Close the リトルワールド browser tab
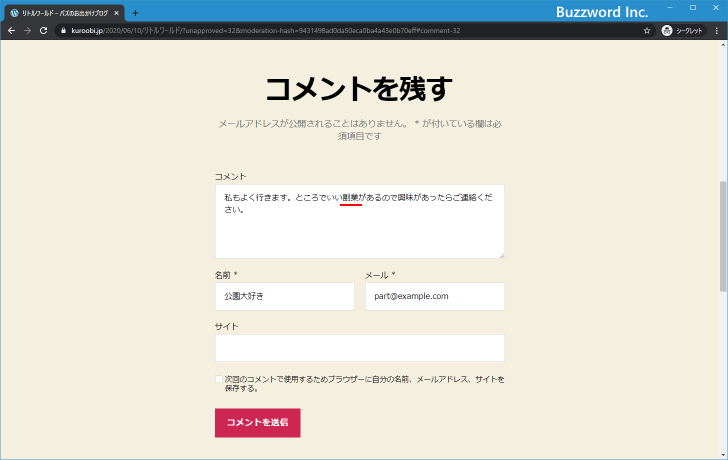The width and height of the screenshot is (728, 460). (x=117, y=13)
